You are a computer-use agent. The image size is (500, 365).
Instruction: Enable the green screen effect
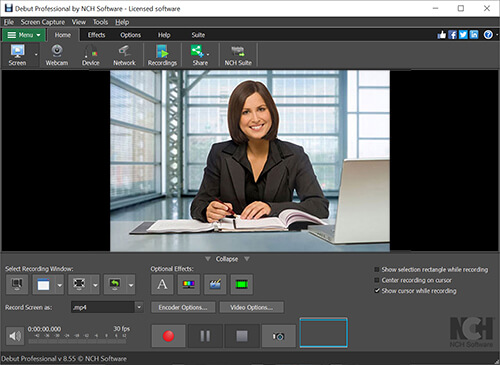pos(242,284)
